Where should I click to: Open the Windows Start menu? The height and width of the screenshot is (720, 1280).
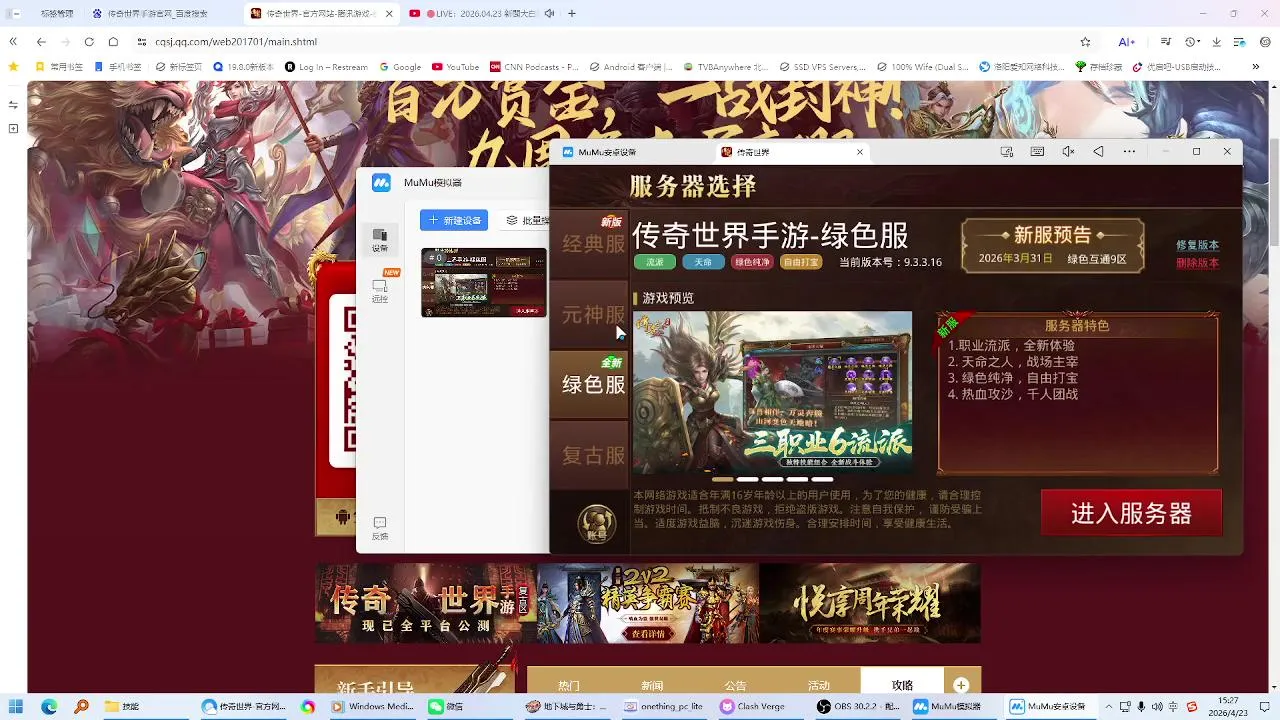coord(16,706)
